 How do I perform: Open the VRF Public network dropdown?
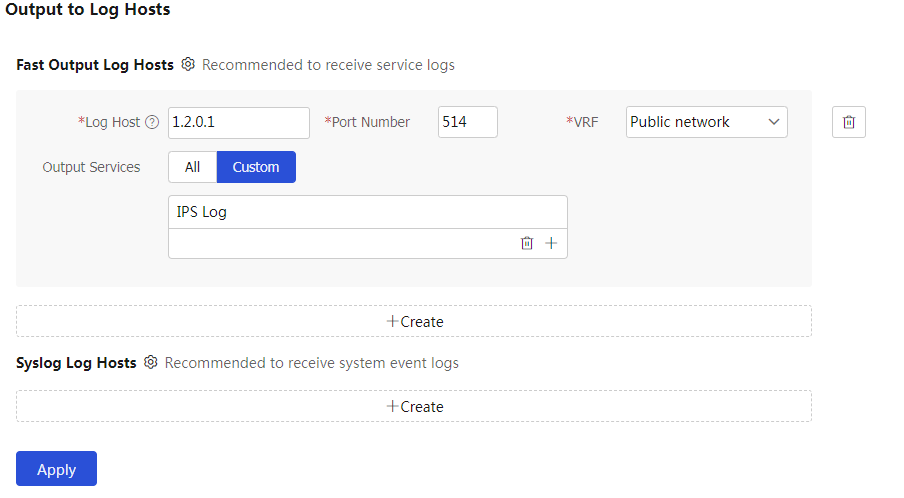[706, 122]
